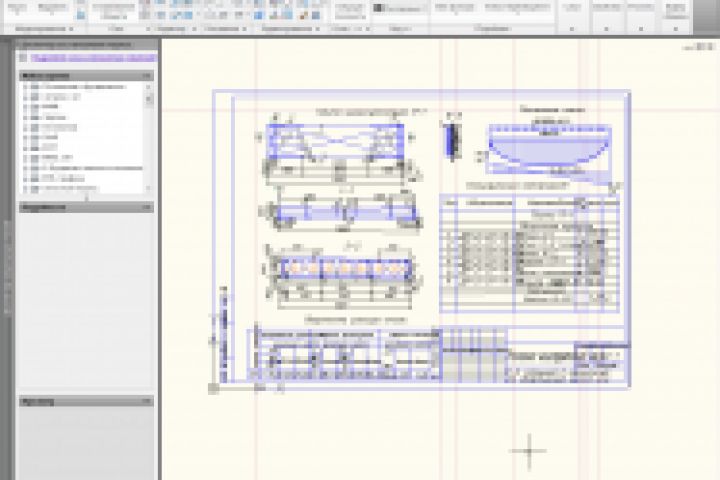
Task: Collapse the first list section in side palette
Action: click(x=146, y=76)
